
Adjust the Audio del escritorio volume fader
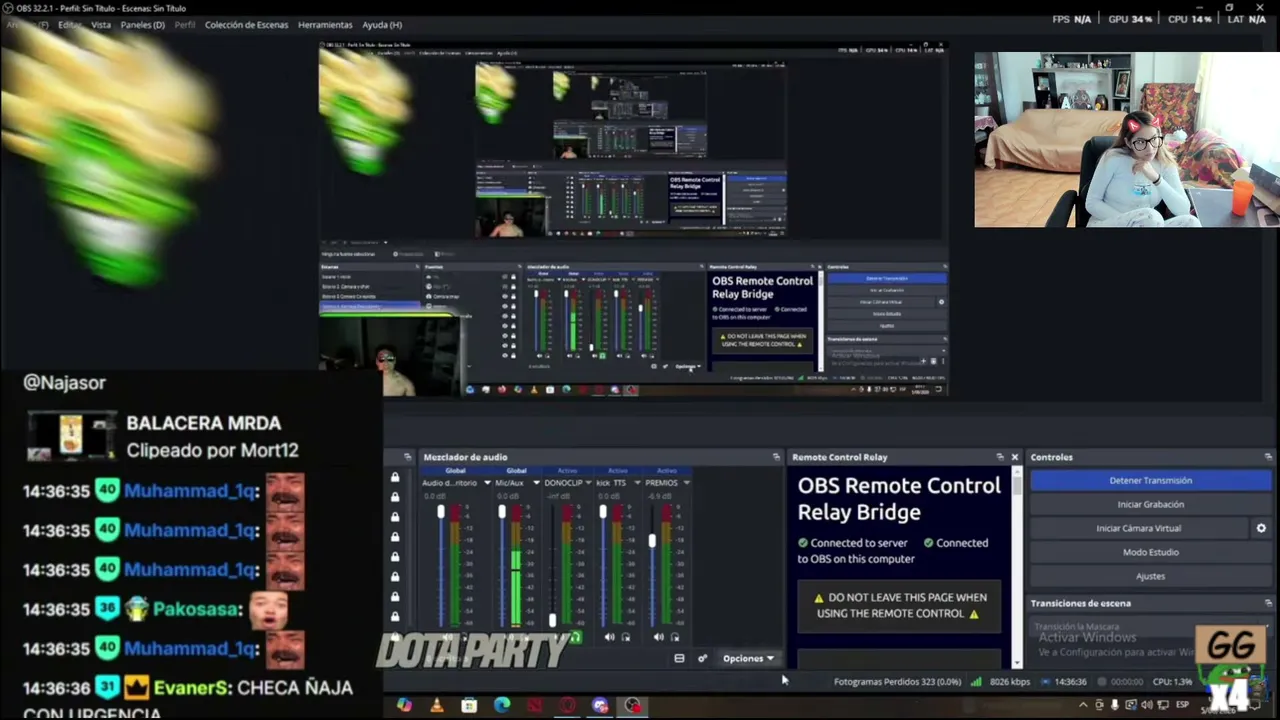tap(441, 512)
